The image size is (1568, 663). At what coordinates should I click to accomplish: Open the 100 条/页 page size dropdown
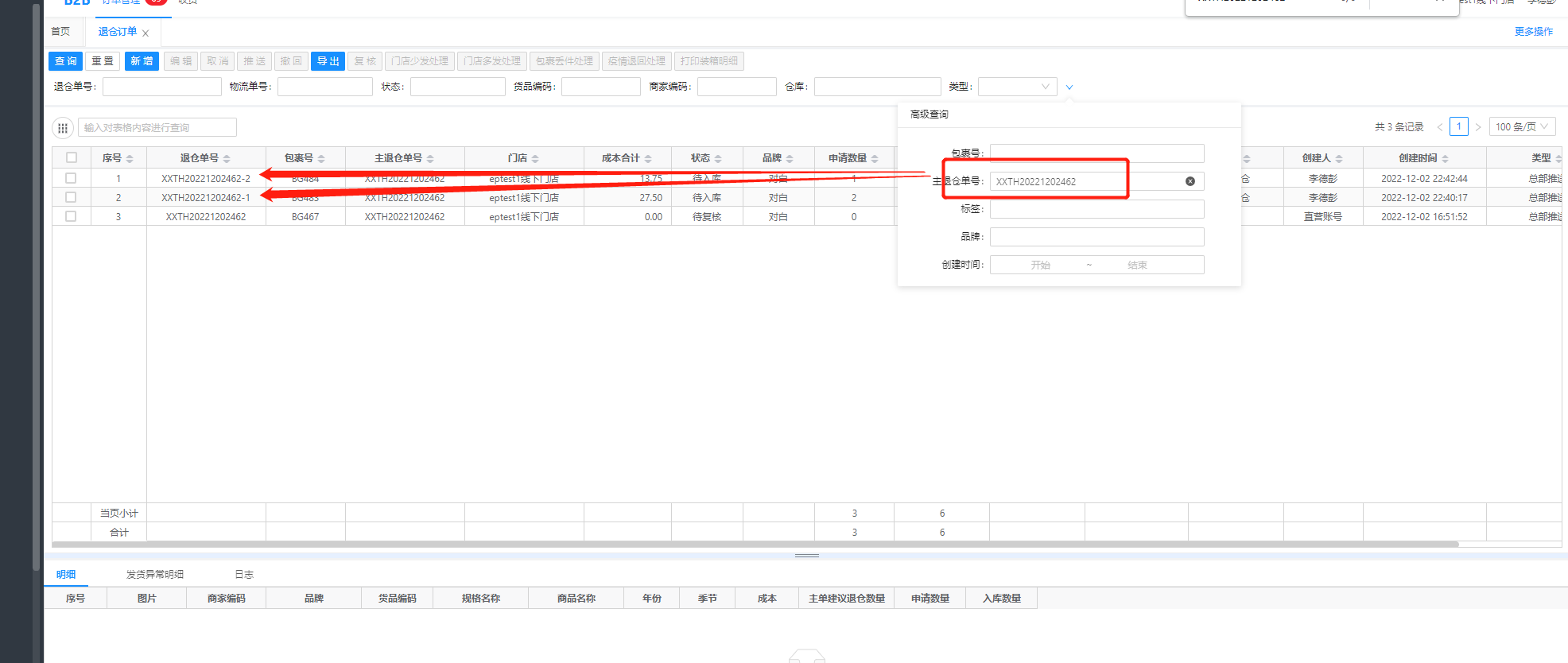coord(1522,127)
